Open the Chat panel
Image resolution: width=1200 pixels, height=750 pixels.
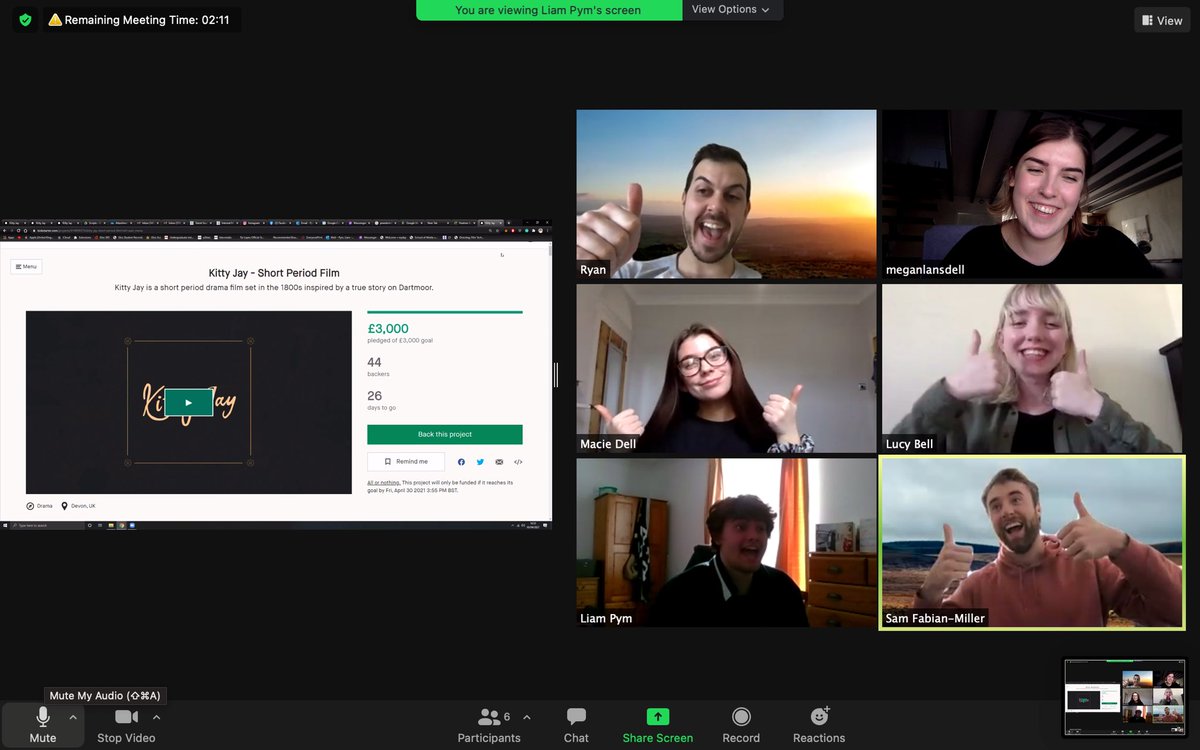click(576, 725)
